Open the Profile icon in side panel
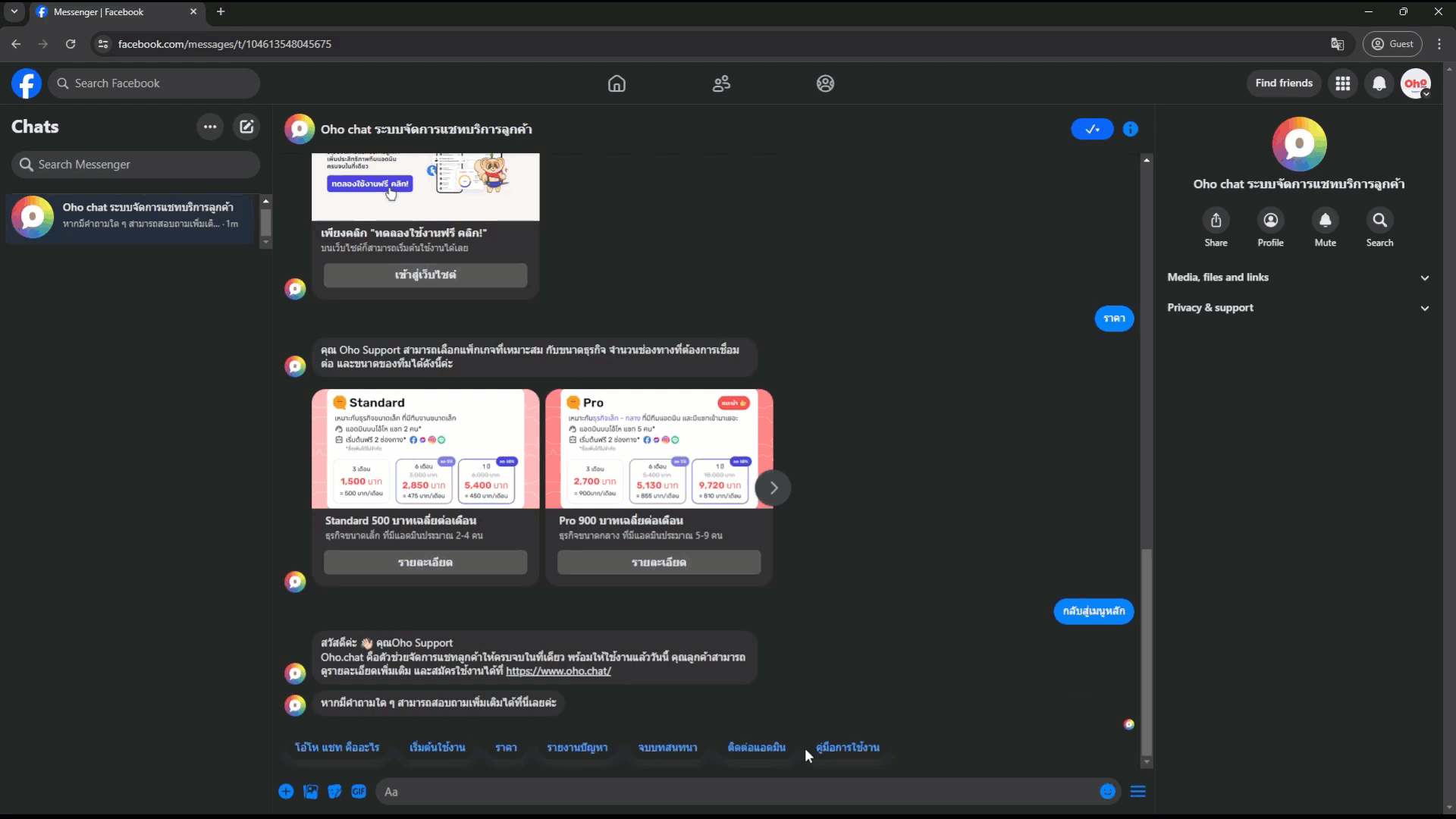The height and width of the screenshot is (819, 1456). [1270, 220]
